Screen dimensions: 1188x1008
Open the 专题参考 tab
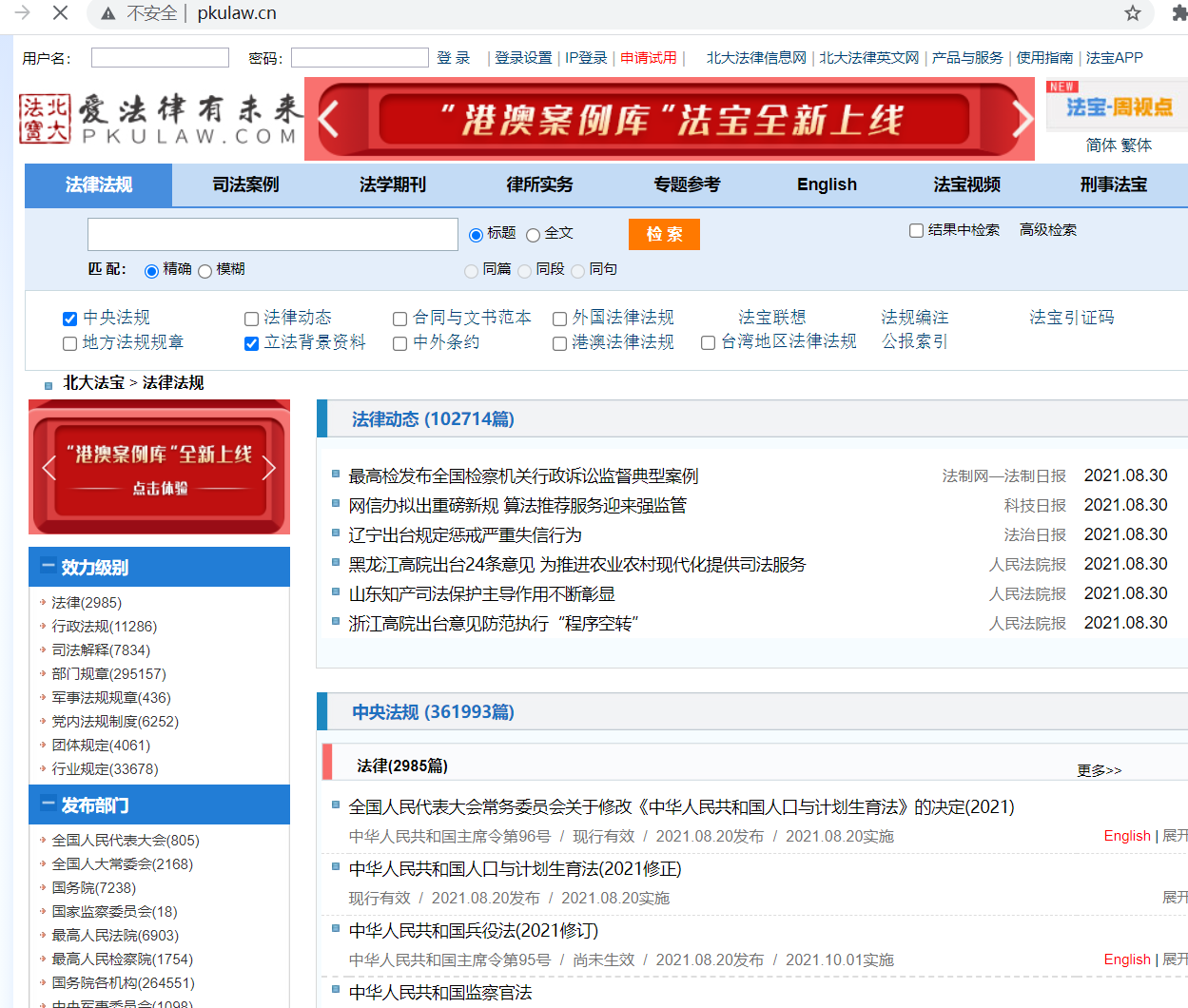pos(687,184)
